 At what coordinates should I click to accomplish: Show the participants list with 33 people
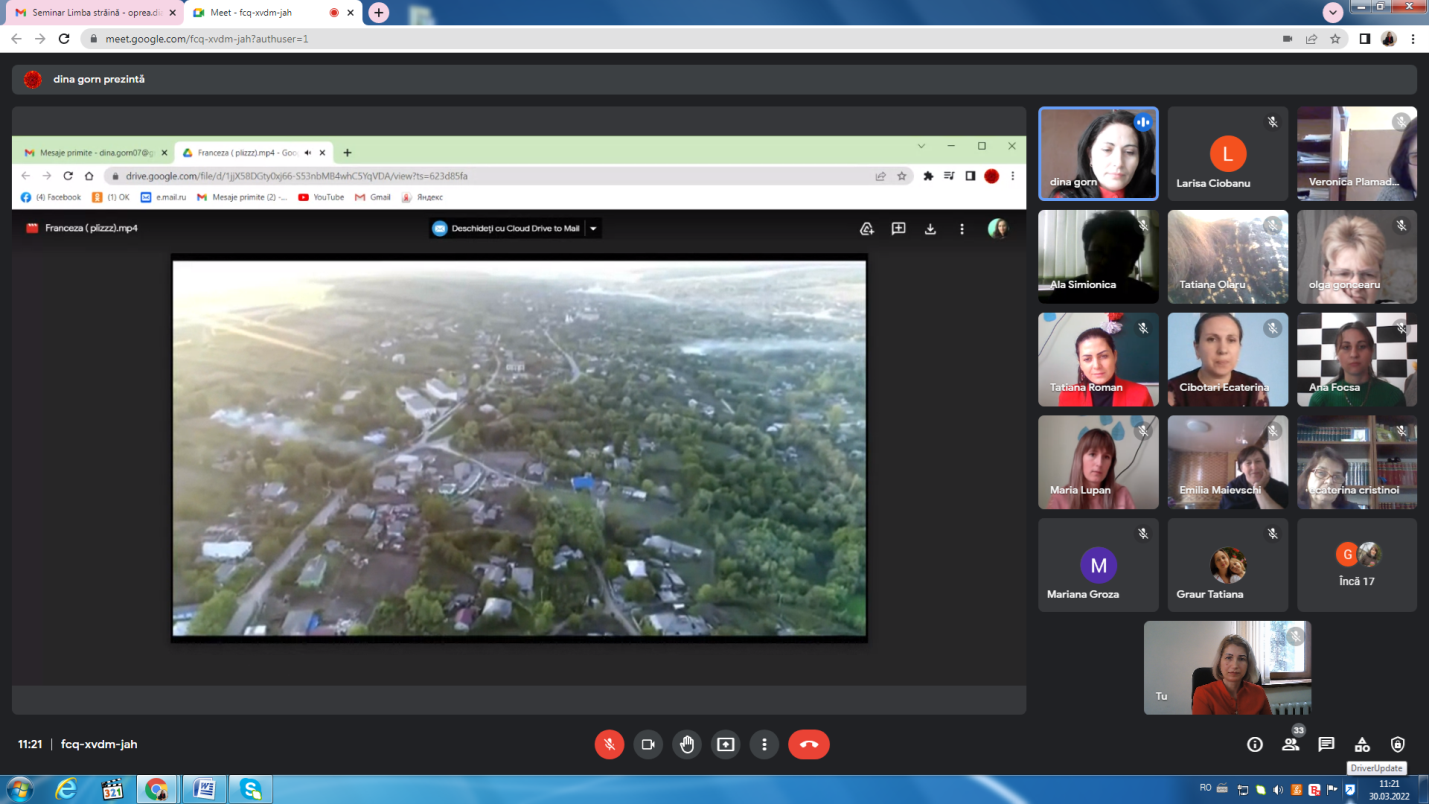pos(1291,744)
